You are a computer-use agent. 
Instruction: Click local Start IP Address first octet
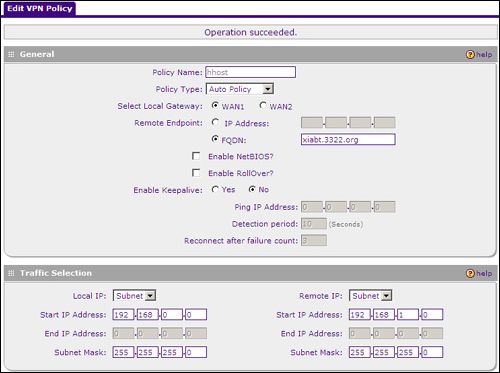coord(123,314)
